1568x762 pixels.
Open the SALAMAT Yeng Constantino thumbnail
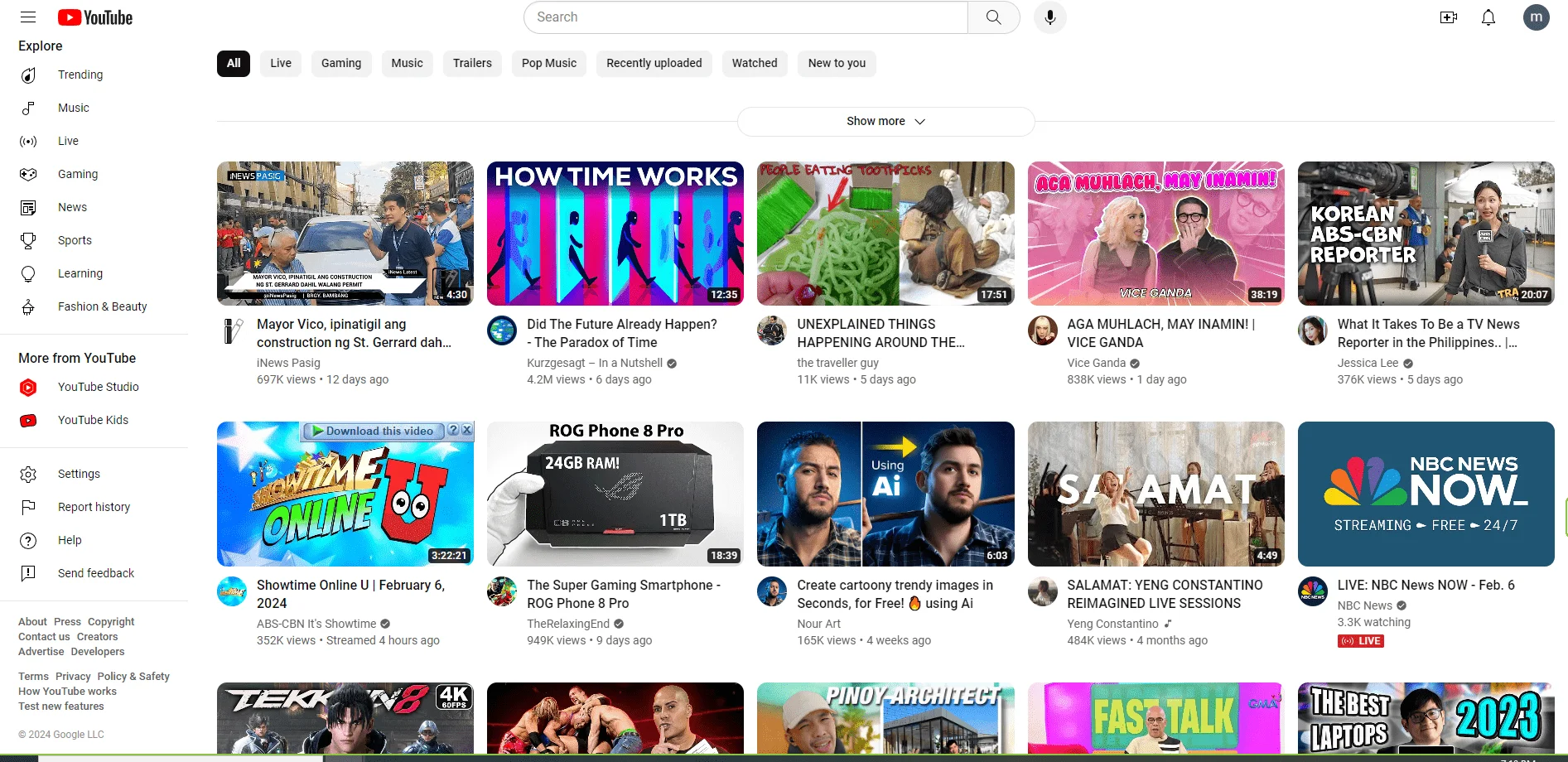coord(1155,494)
